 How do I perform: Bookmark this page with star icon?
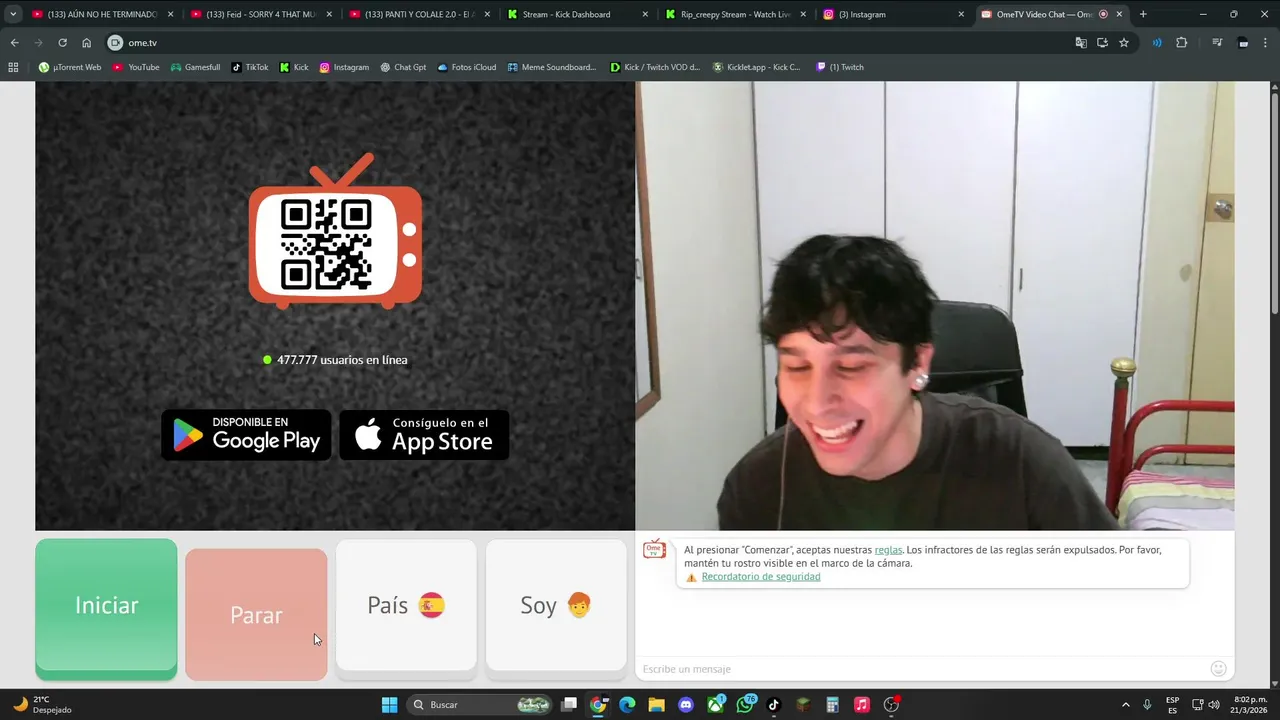point(1124,43)
